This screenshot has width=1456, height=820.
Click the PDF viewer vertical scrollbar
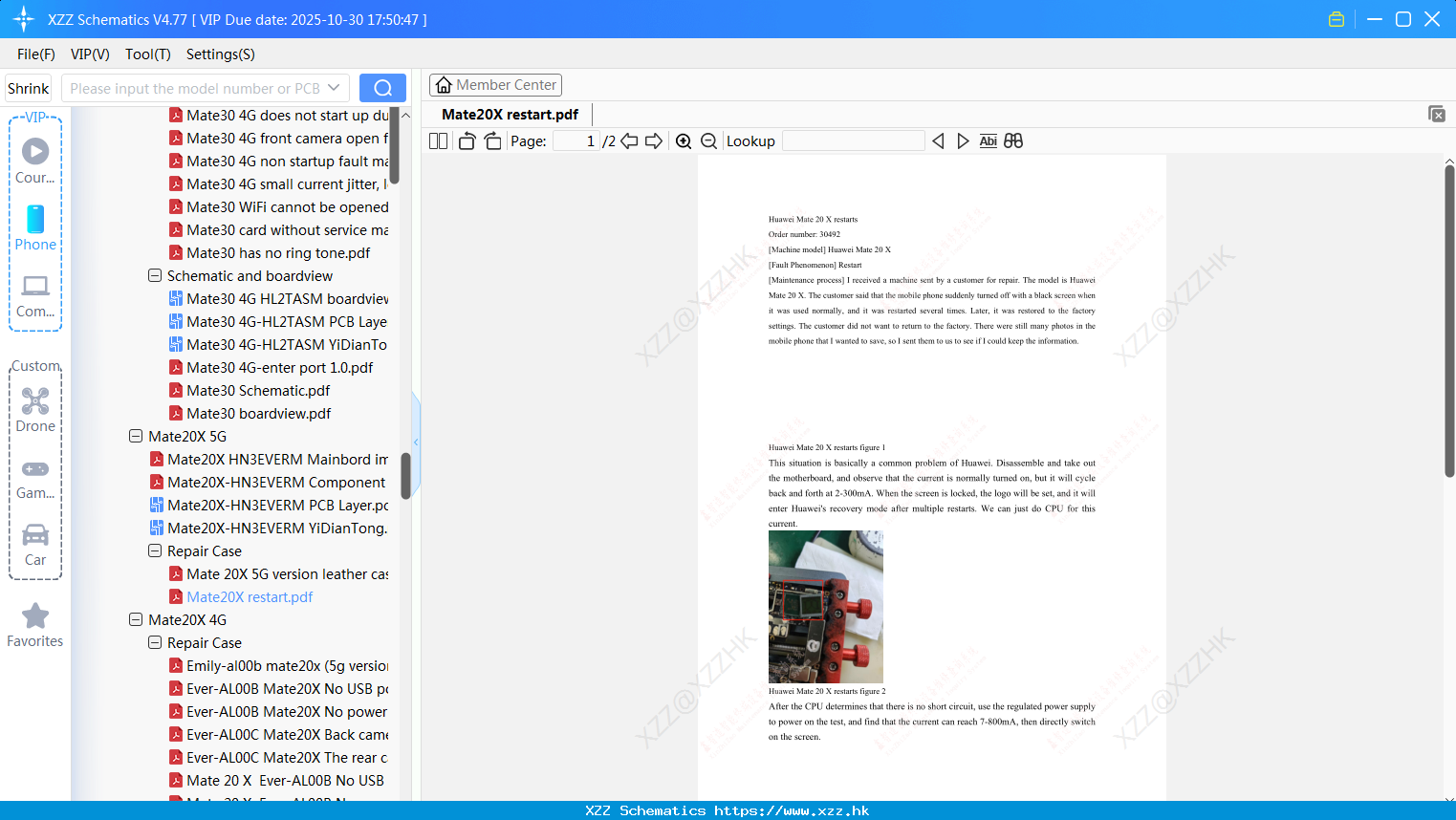click(x=1449, y=320)
